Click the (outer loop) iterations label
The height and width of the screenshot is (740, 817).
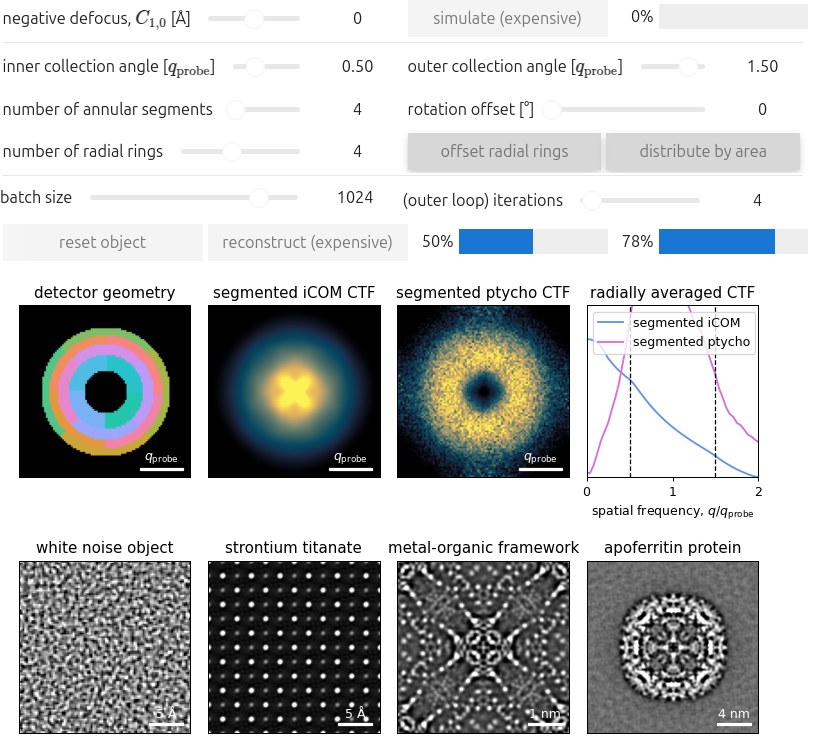coord(482,201)
